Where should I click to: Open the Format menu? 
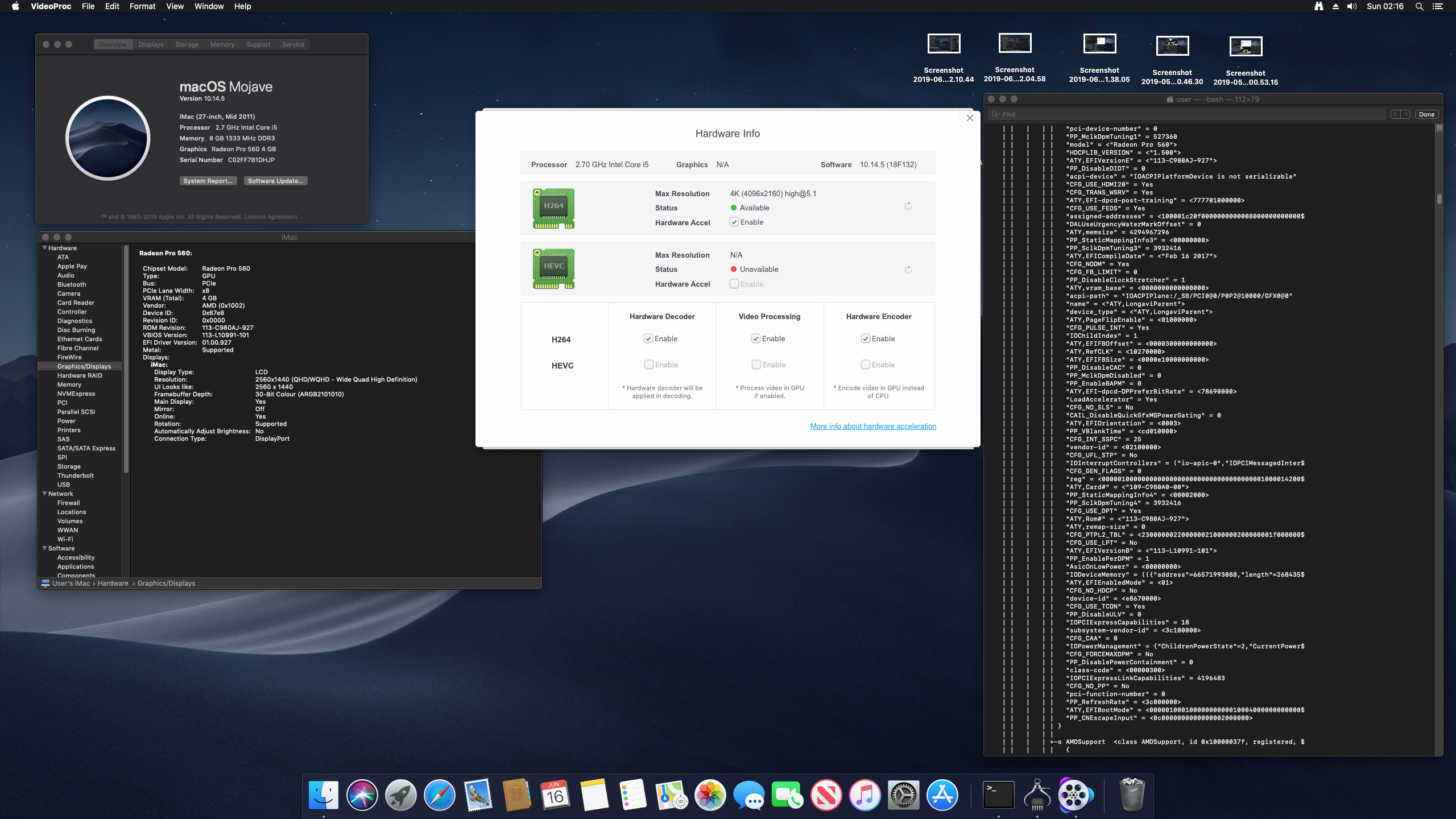[142, 6]
